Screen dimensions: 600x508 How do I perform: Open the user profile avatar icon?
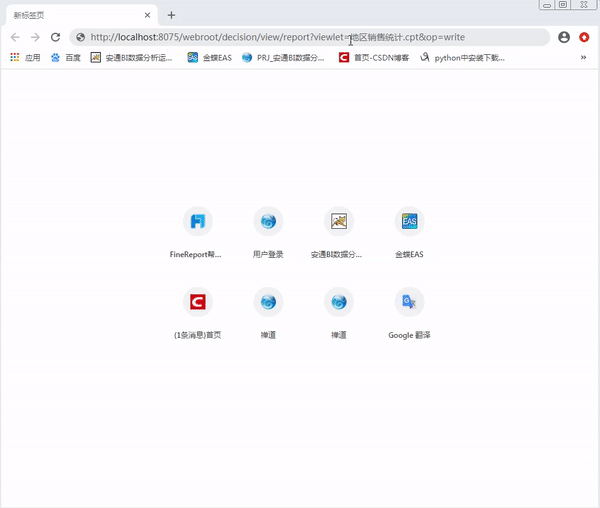564,37
